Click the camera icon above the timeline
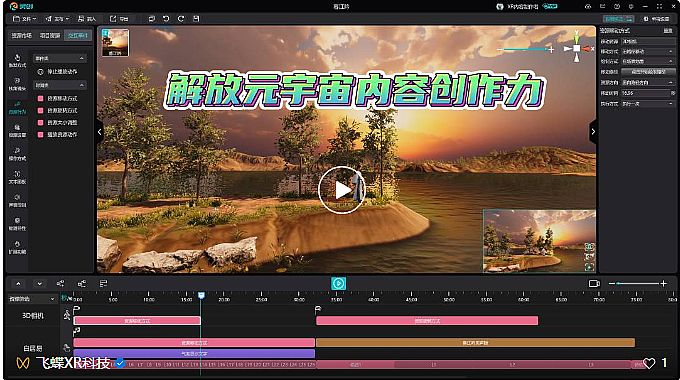The width and height of the screenshot is (680, 380). [594, 283]
